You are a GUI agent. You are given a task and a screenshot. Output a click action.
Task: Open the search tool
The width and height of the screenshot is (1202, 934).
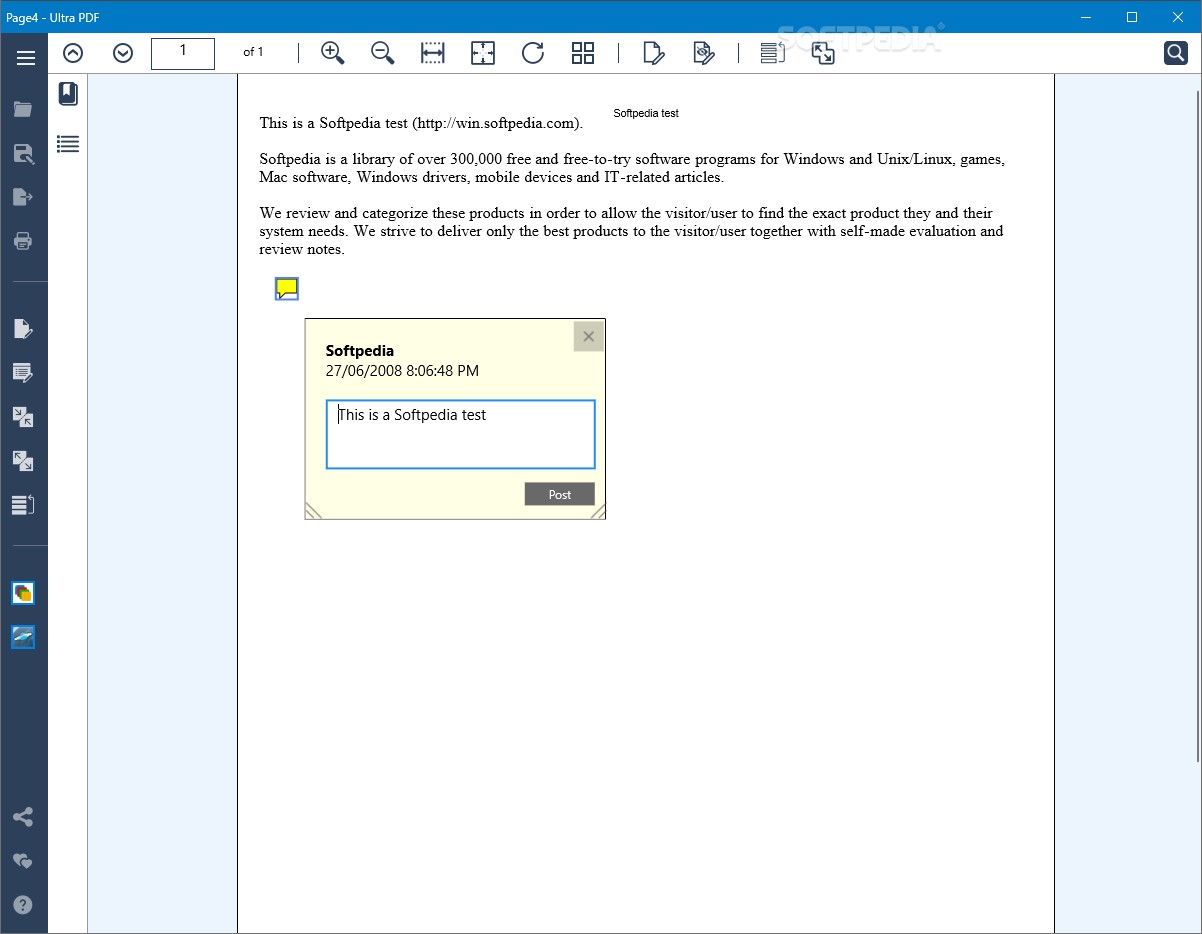click(1176, 53)
